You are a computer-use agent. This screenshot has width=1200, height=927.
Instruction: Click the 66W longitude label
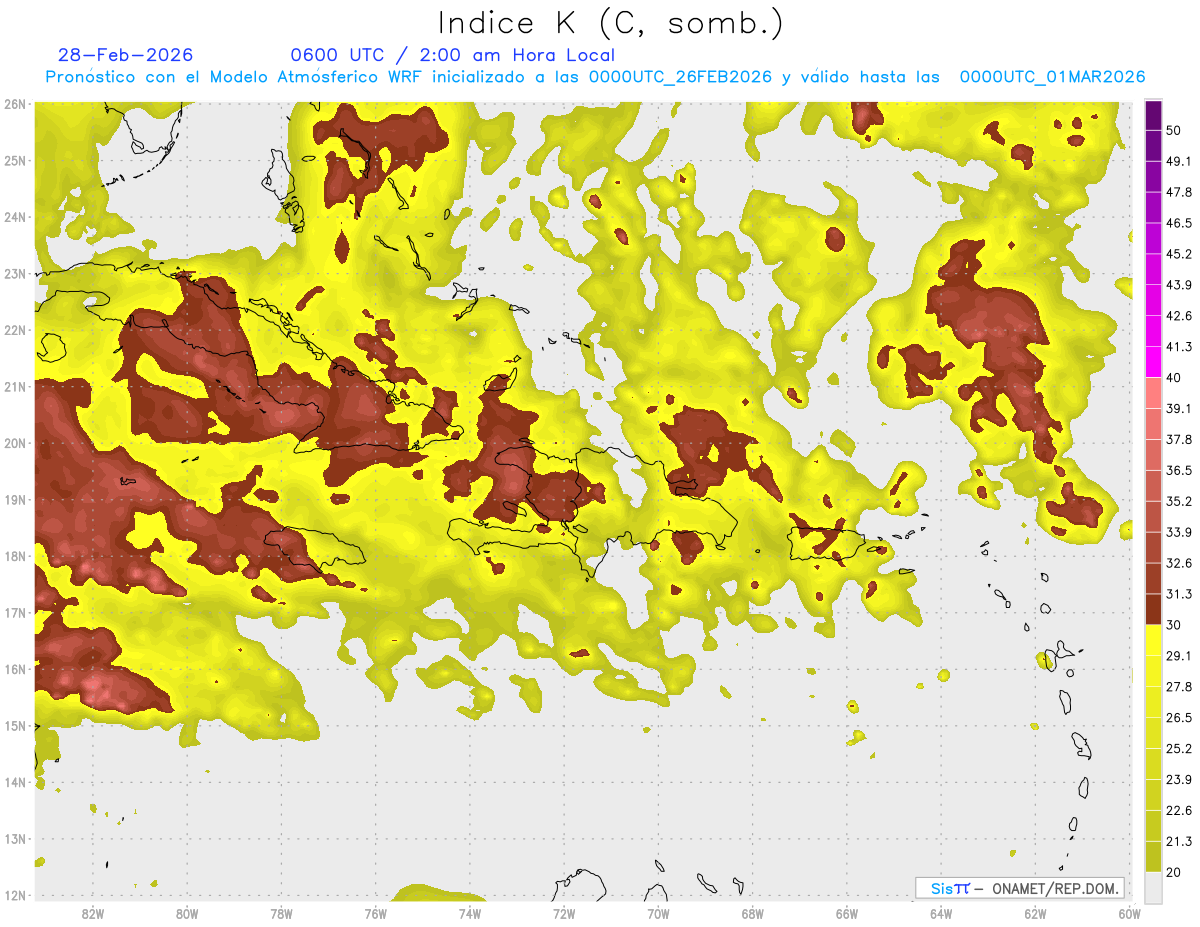[x=847, y=913]
